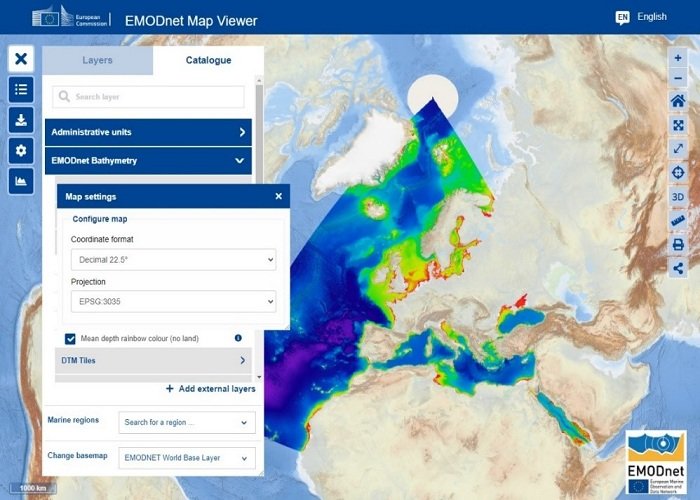Switch to the Layers tab
This screenshot has width=700, height=500.
click(x=97, y=60)
